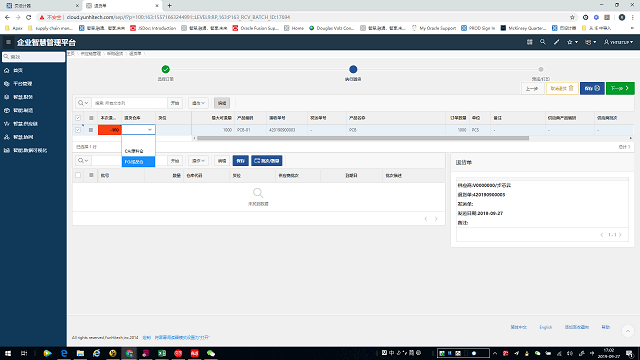Click the lower grid 编辑 edit button
The height and width of the screenshot is (360, 640).
(222, 161)
